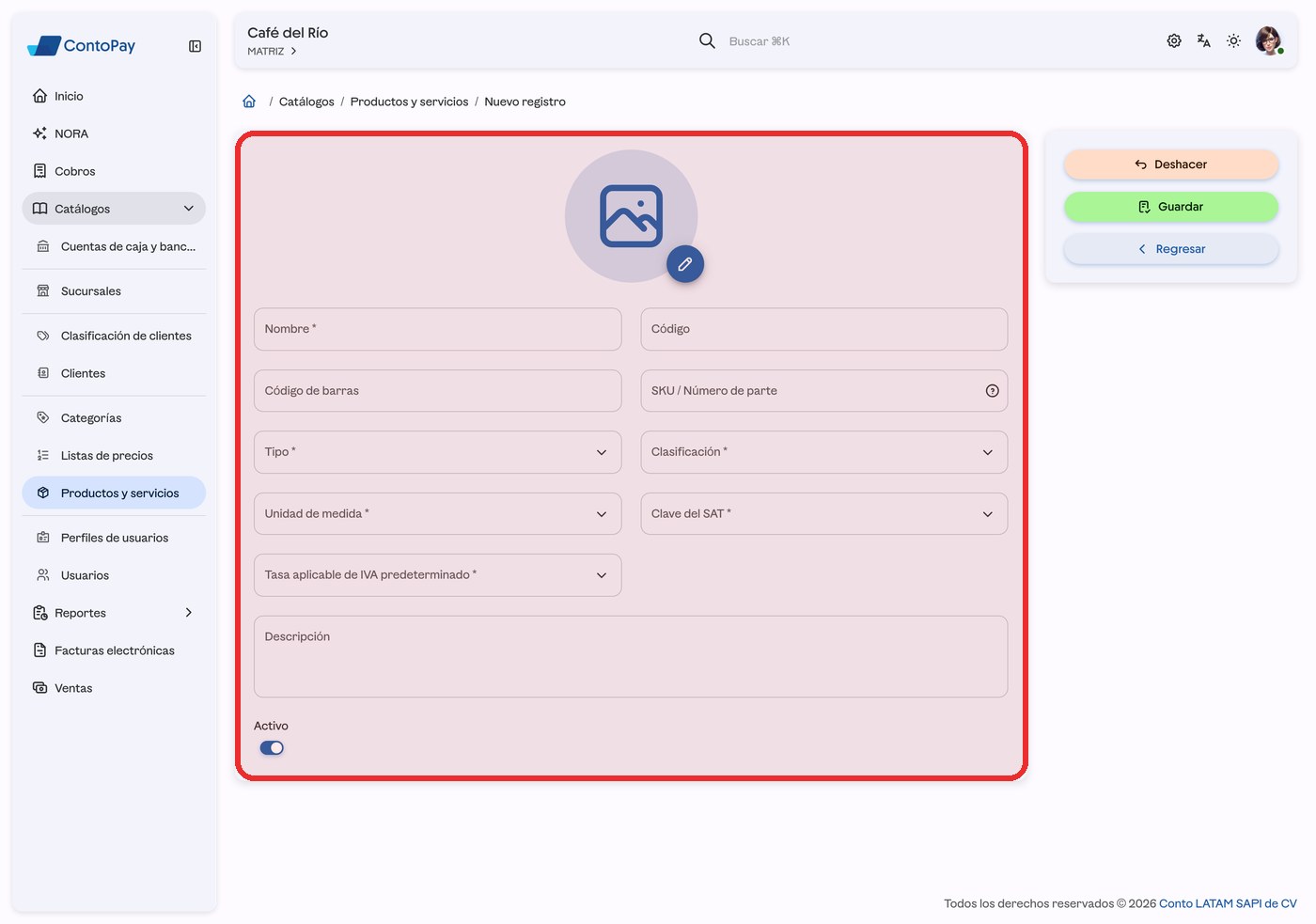Collapse the sidebar panel icon
Image resolution: width=1316 pixels, height=924 pixels.
pos(195,46)
